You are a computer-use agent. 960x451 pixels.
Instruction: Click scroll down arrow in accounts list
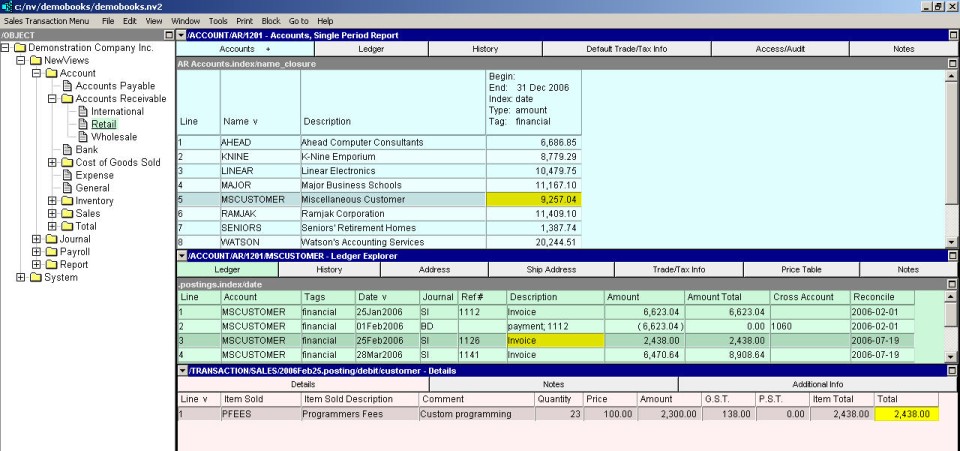tap(952, 241)
